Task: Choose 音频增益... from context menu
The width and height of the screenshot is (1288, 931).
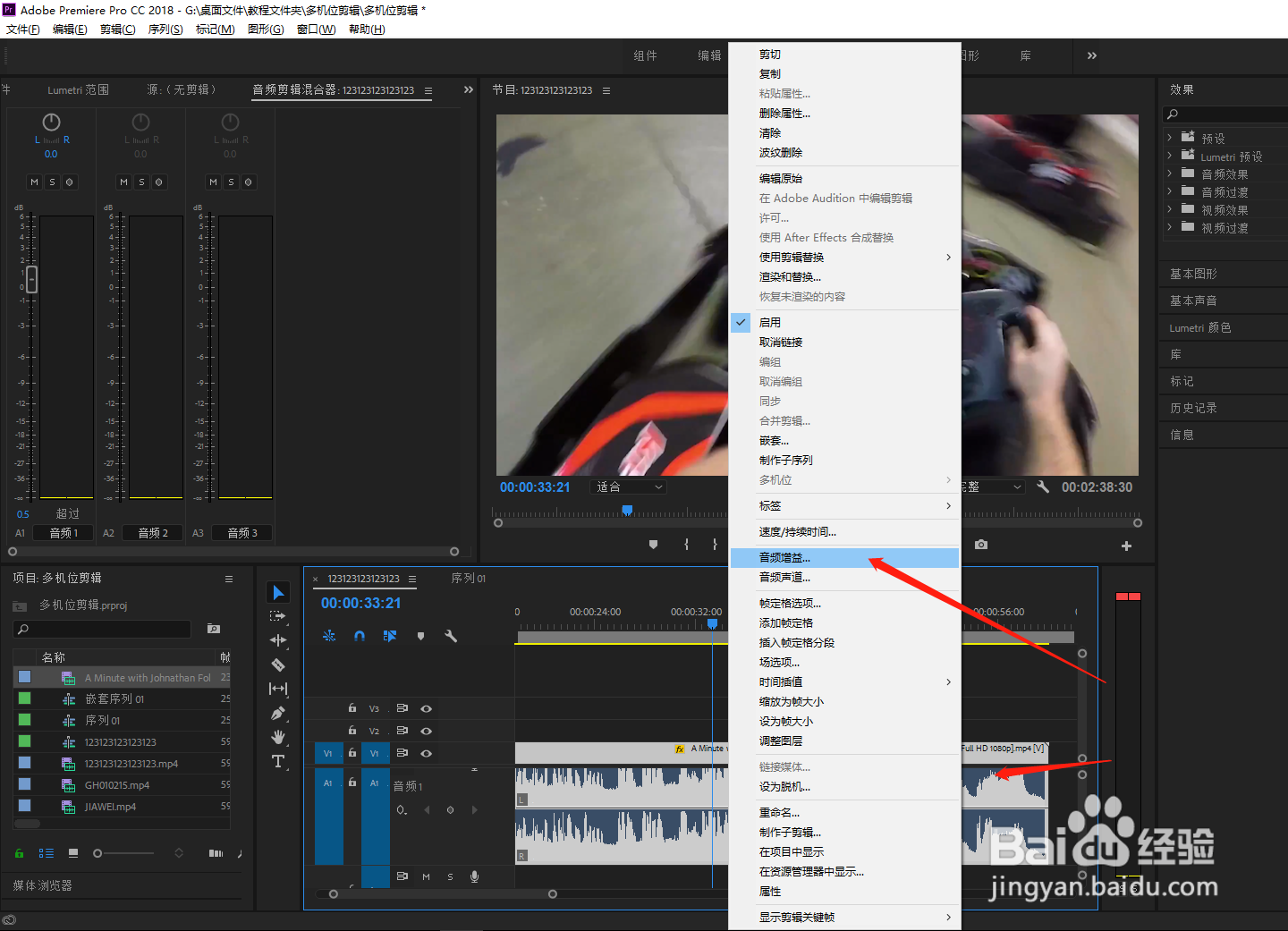Action: point(844,557)
